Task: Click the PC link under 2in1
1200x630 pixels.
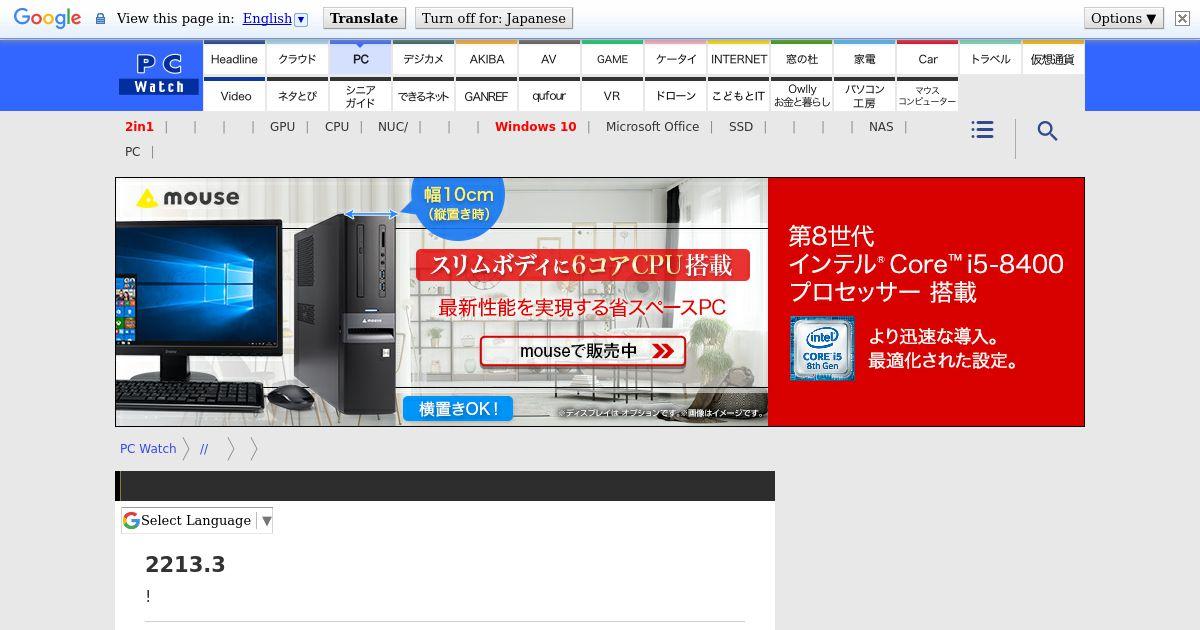Action: [x=132, y=151]
